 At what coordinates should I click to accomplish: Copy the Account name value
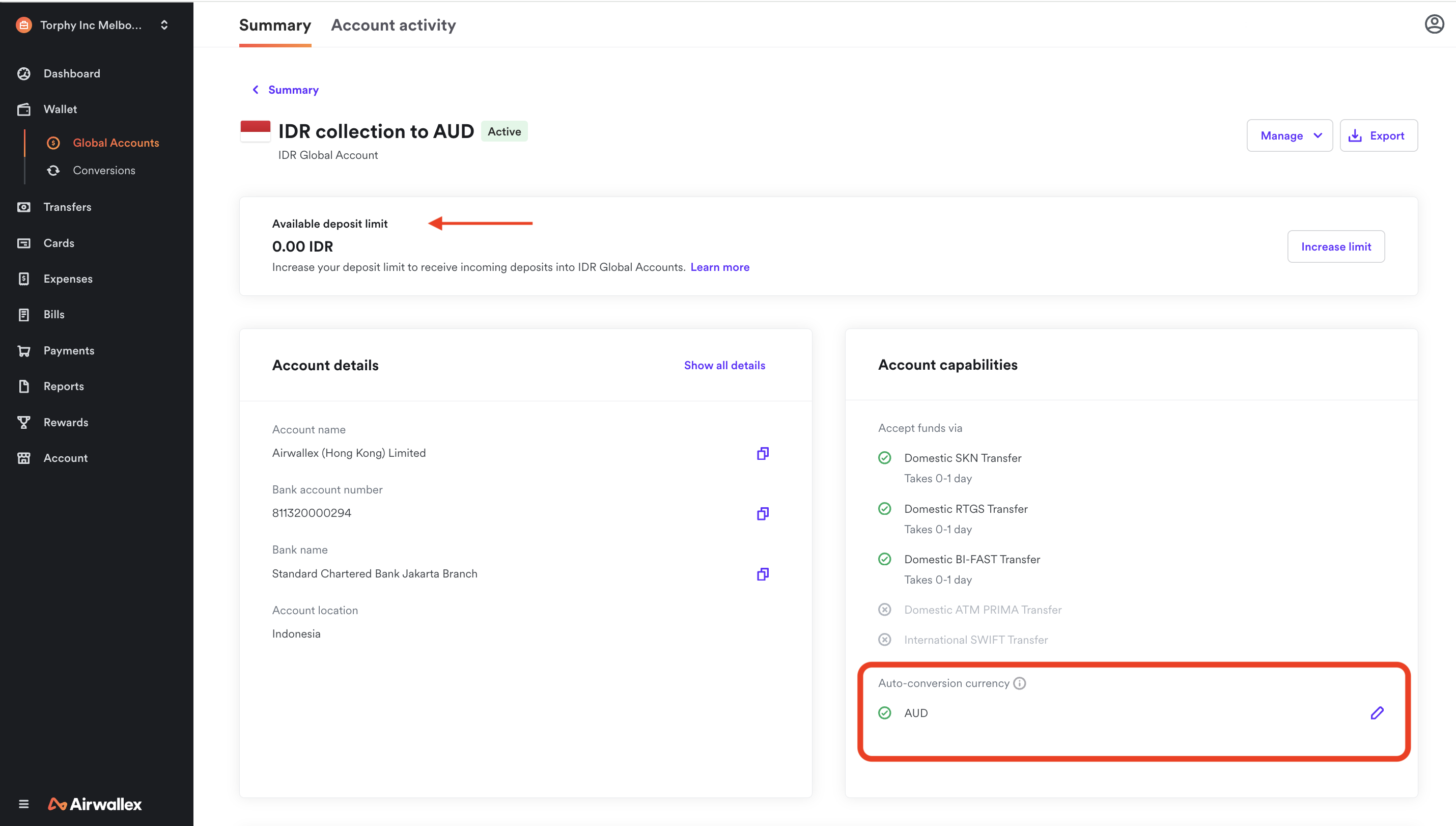tap(763, 453)
